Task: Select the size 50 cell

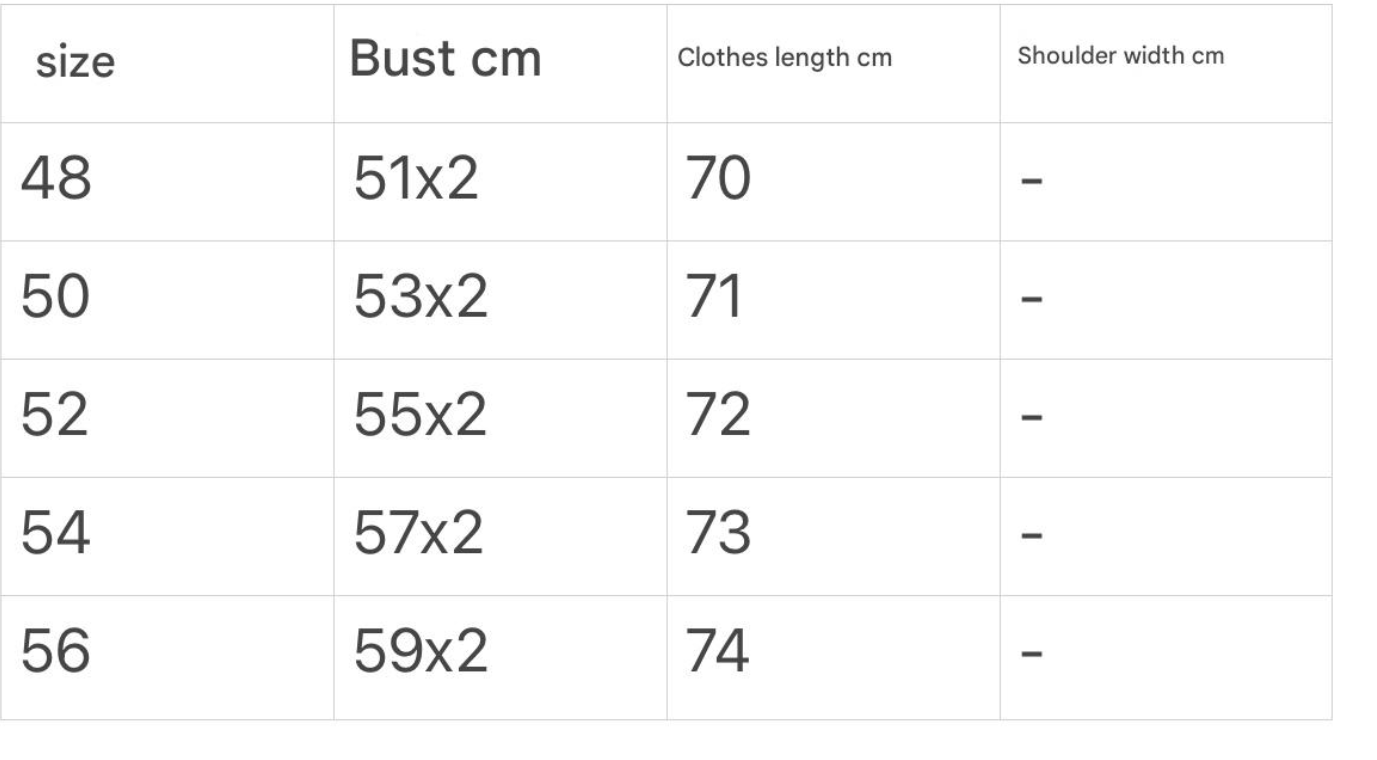Action: 56,299
